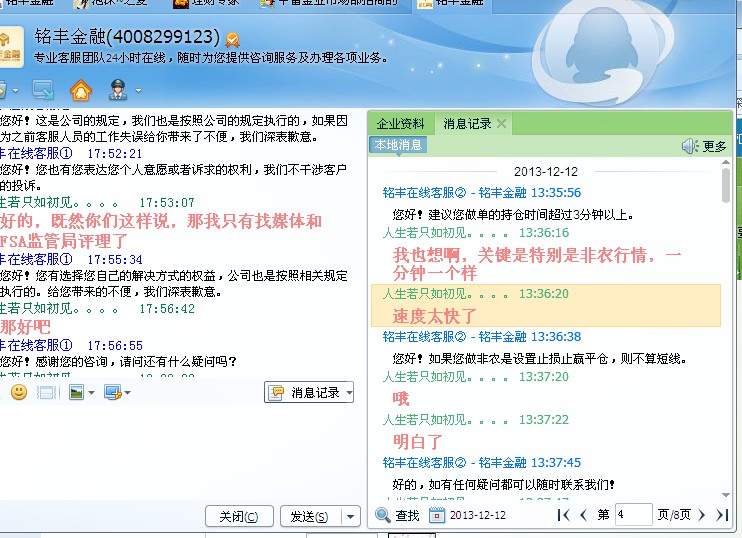The image size is (742, 538).
Task: Click the page number input field
Action: coord(634,514)
